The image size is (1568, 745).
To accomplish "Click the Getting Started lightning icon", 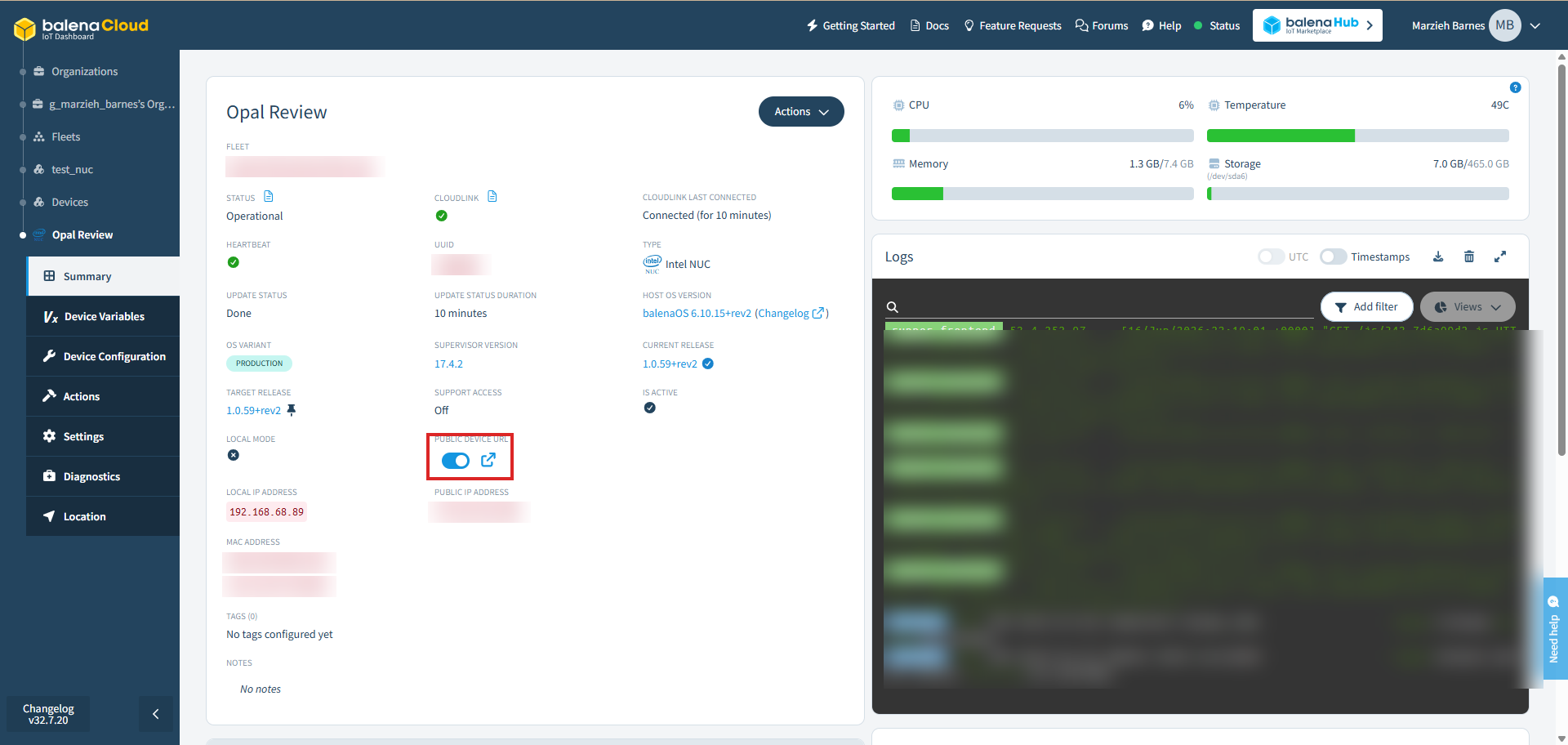I will click(812, 25).
